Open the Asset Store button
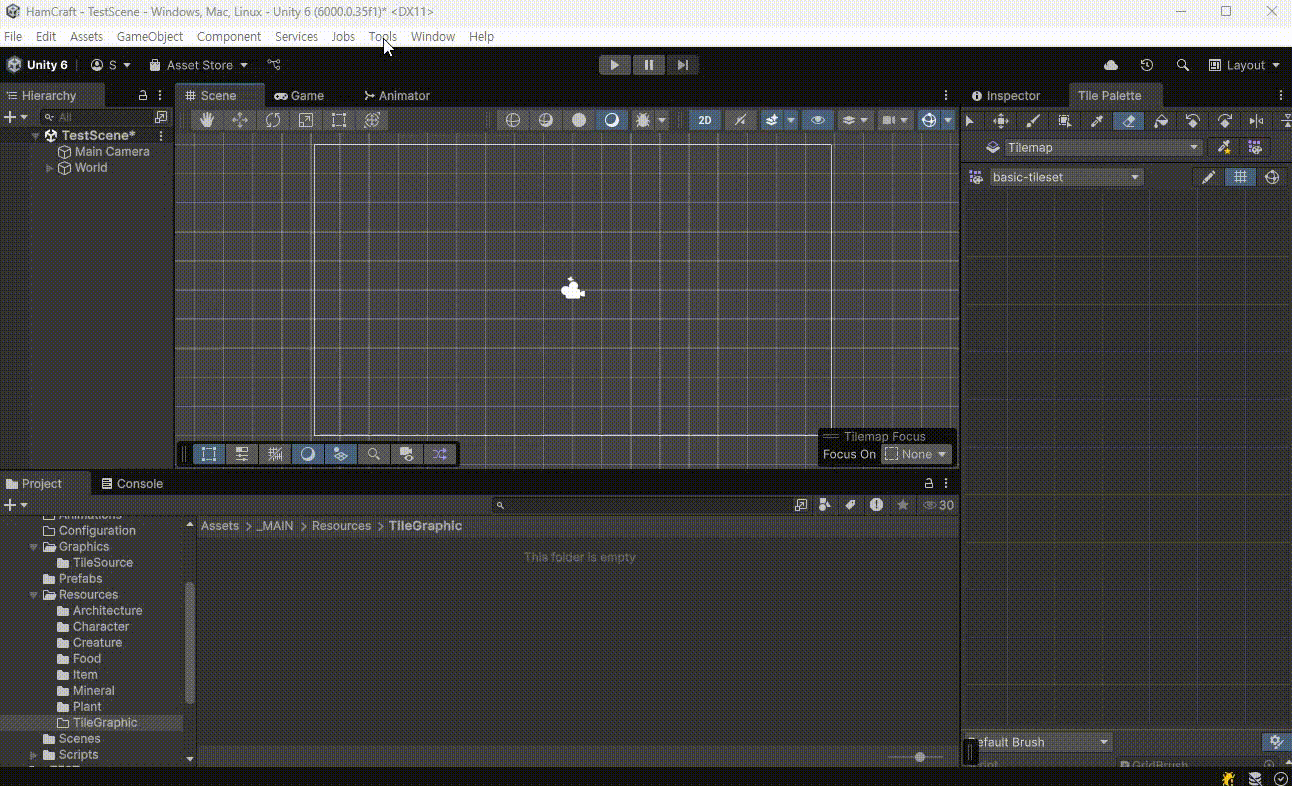This screenshot has width=1292, height=786. tap(198, 65)
